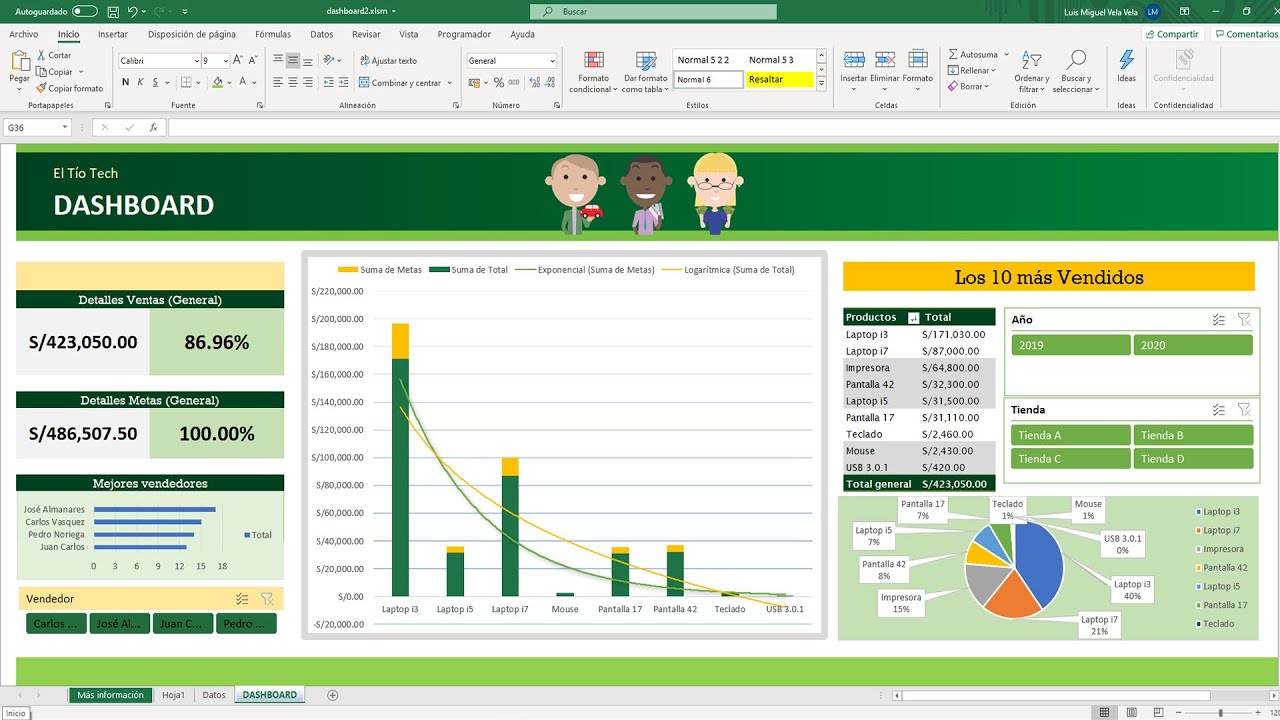Viewport: 1280px width, 720px height.
Task: Click the Copiar formato paintbrush icon
Action: click(43, 88)
